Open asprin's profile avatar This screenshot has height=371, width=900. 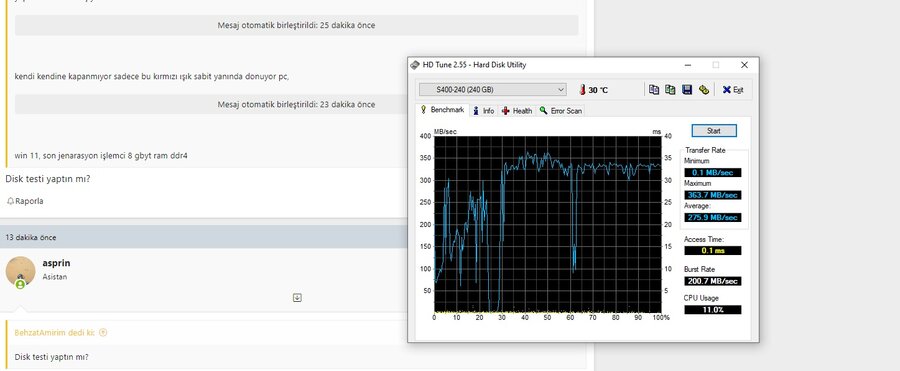tap(20, 271)
